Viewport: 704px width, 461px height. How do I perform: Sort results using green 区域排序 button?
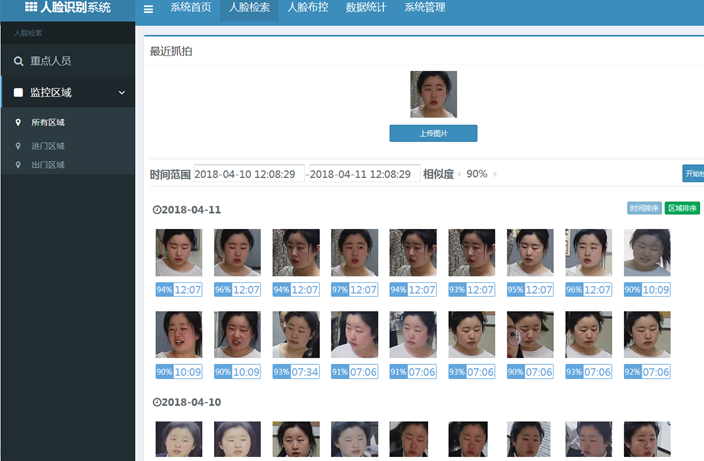682,209
